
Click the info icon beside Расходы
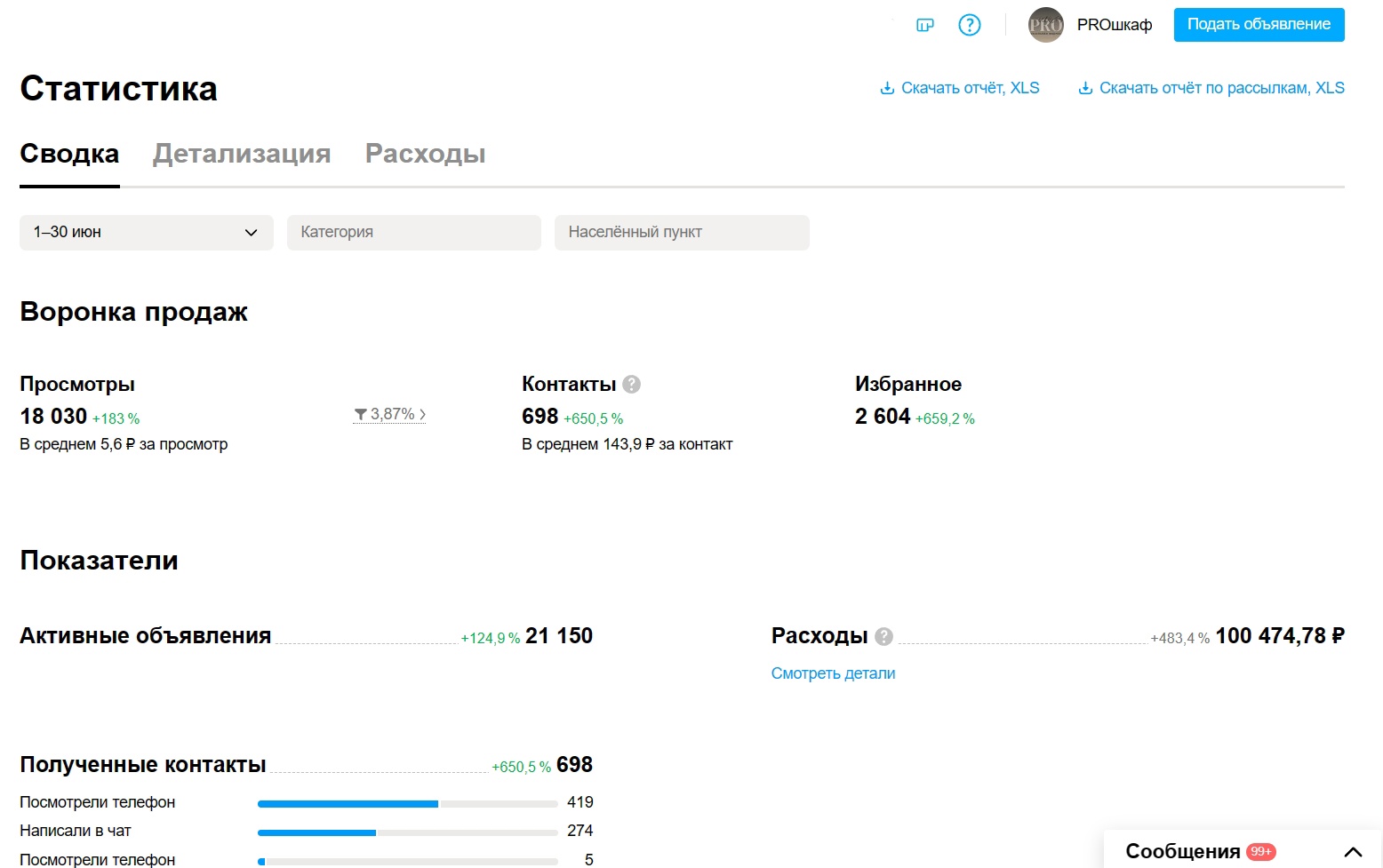click(883, 636)
